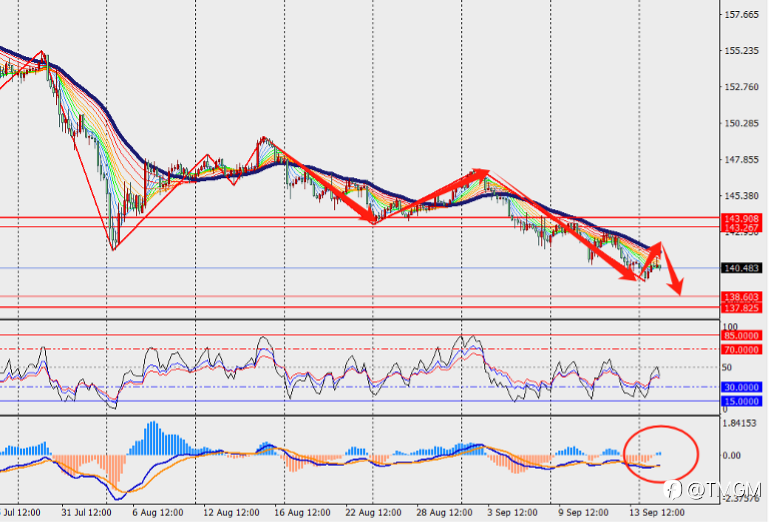Viewport: 770px width, 523px height.
Task: Click the 157.665 price axis label
Action: coord(742,15)
